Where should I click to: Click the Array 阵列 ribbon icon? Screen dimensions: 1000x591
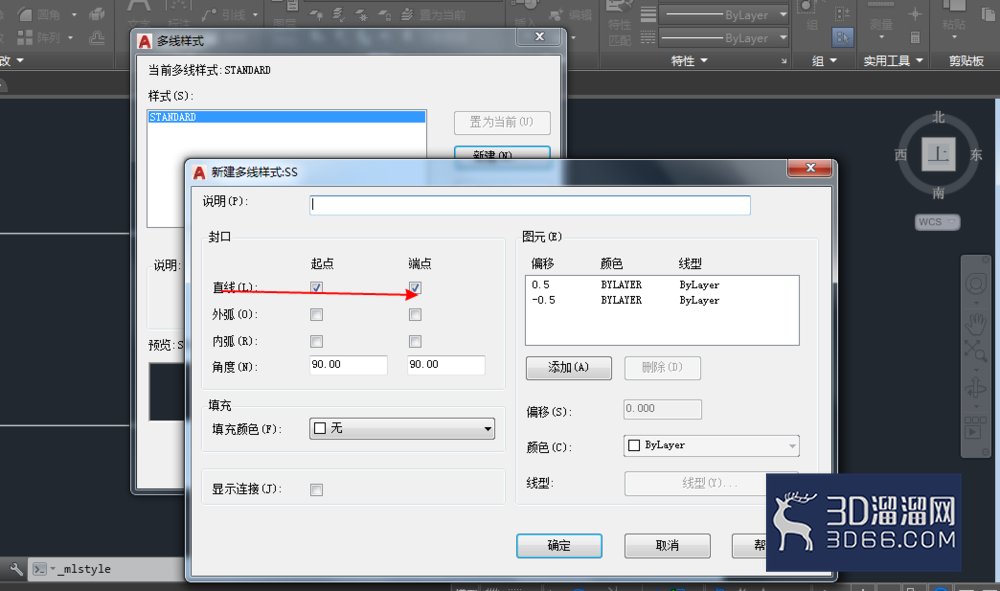click(x=25, y=38)
